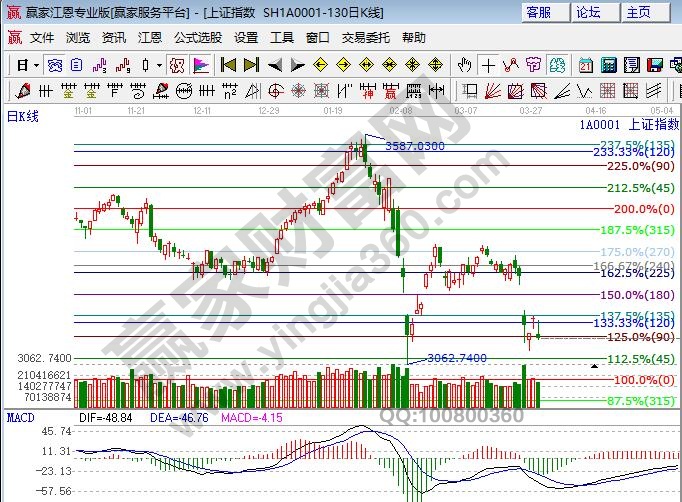Toggle the colored flag icon
The image size is (682, 502).
[202, 65]
